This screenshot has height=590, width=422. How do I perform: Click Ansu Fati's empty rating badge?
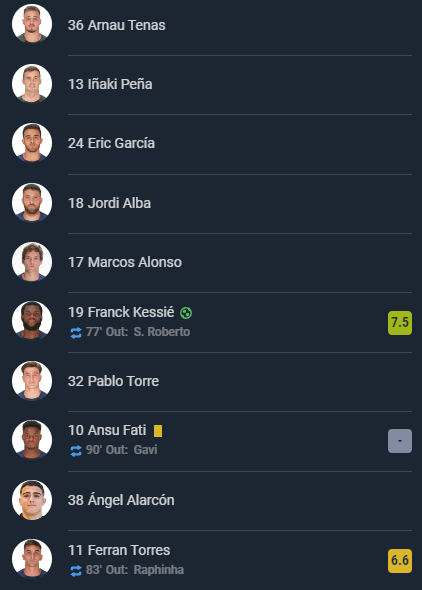[400, 441]
